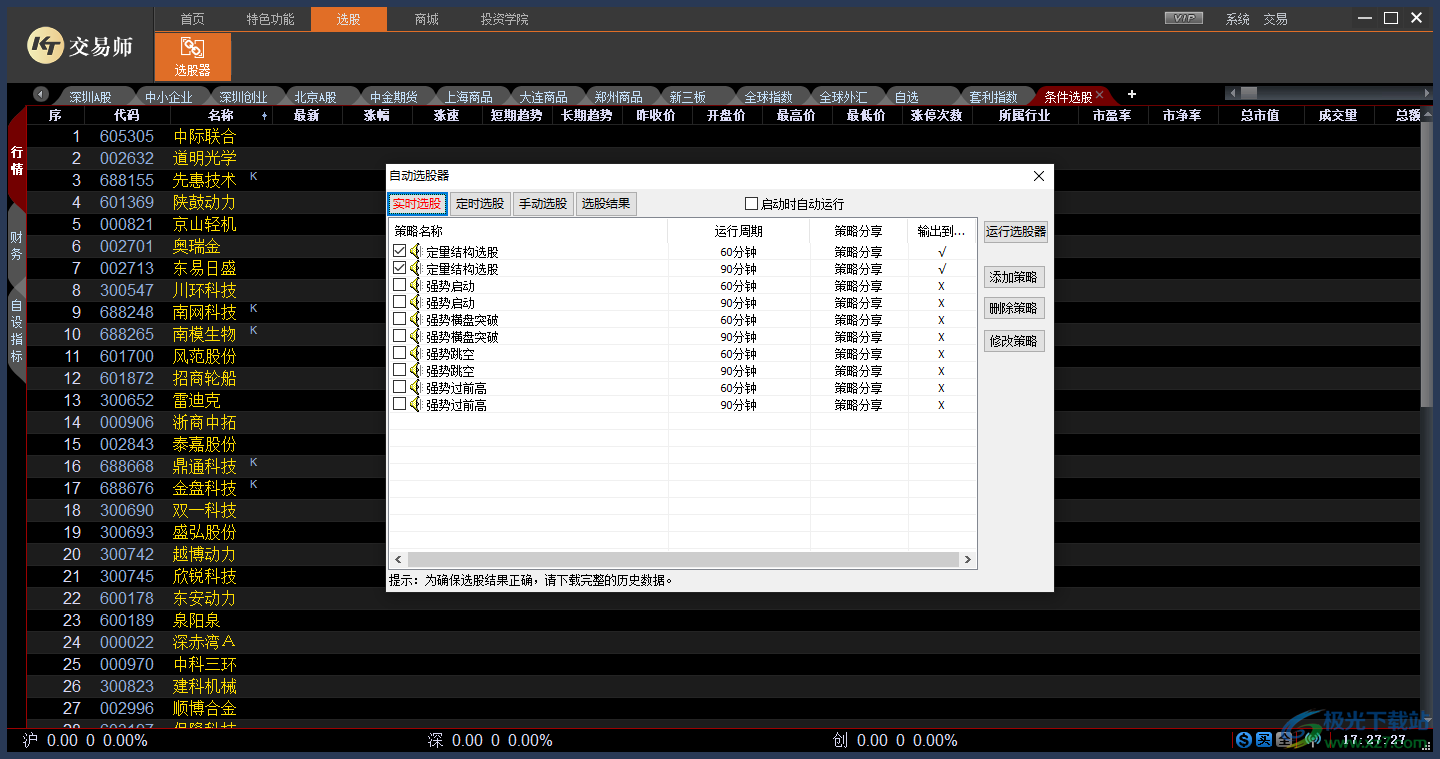Uncheck the first 定量结构选股 strategy
The width and height of the screenshot is (1440, 759).
[x=399, y=250]
